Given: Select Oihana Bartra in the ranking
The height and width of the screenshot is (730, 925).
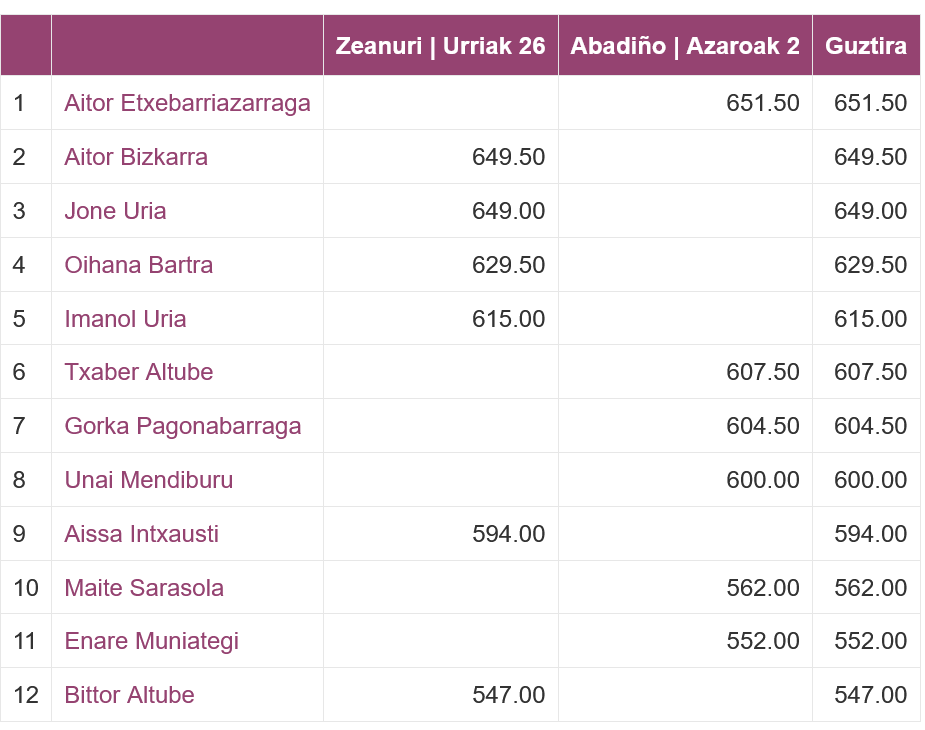Looking at the screenshot, I should coord(138,265).
